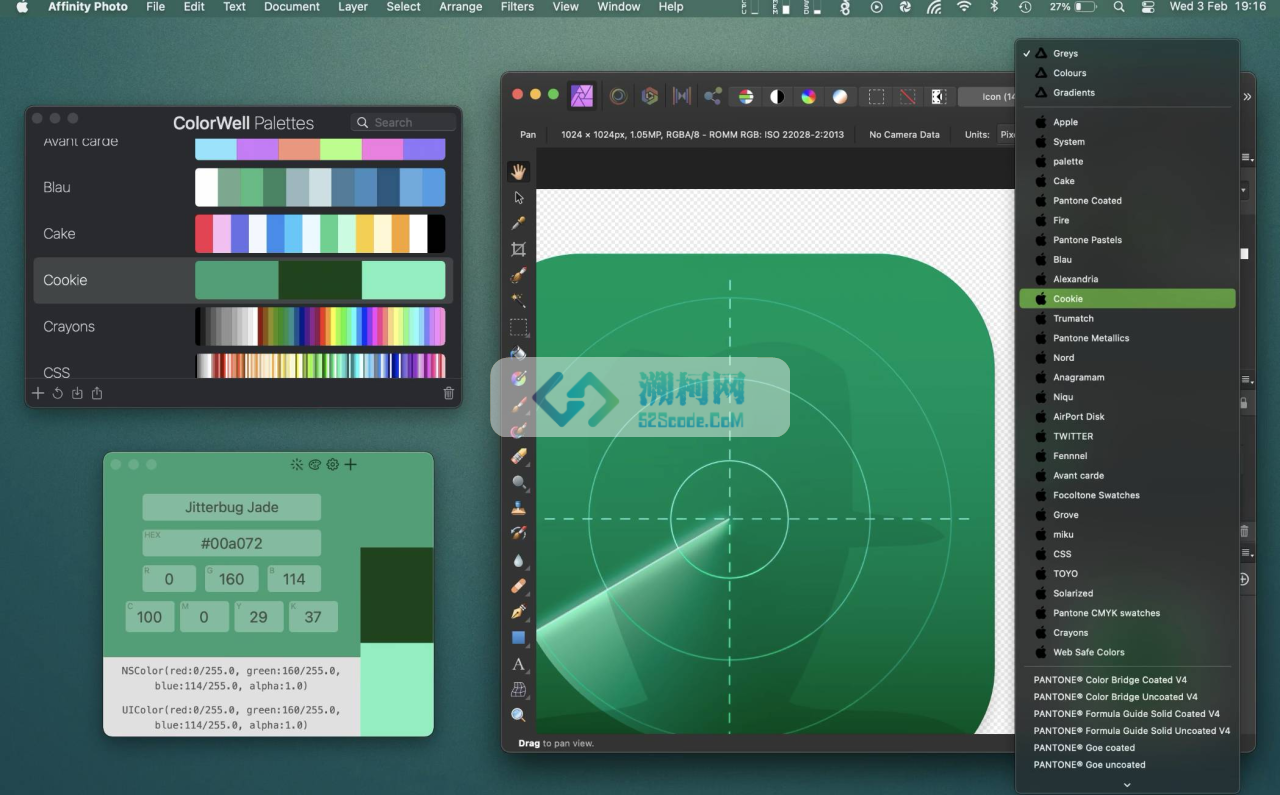Select the Erase Brush tool

[x=518, y=456]
